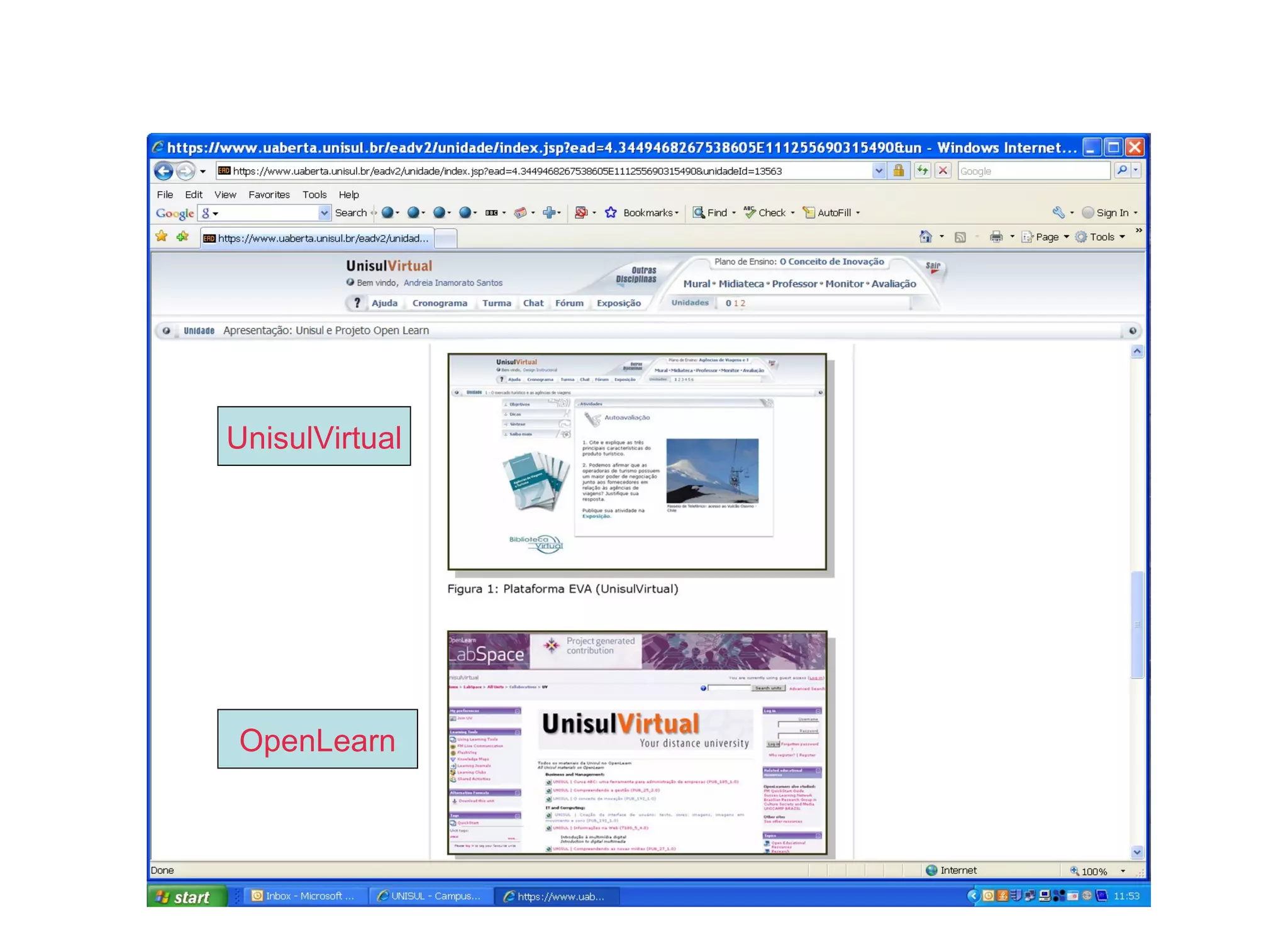This screenshot has width=1288, height=930.
Task: Click the Figura 1 EVA platform screenshot
Action: (x=636, y=462)
